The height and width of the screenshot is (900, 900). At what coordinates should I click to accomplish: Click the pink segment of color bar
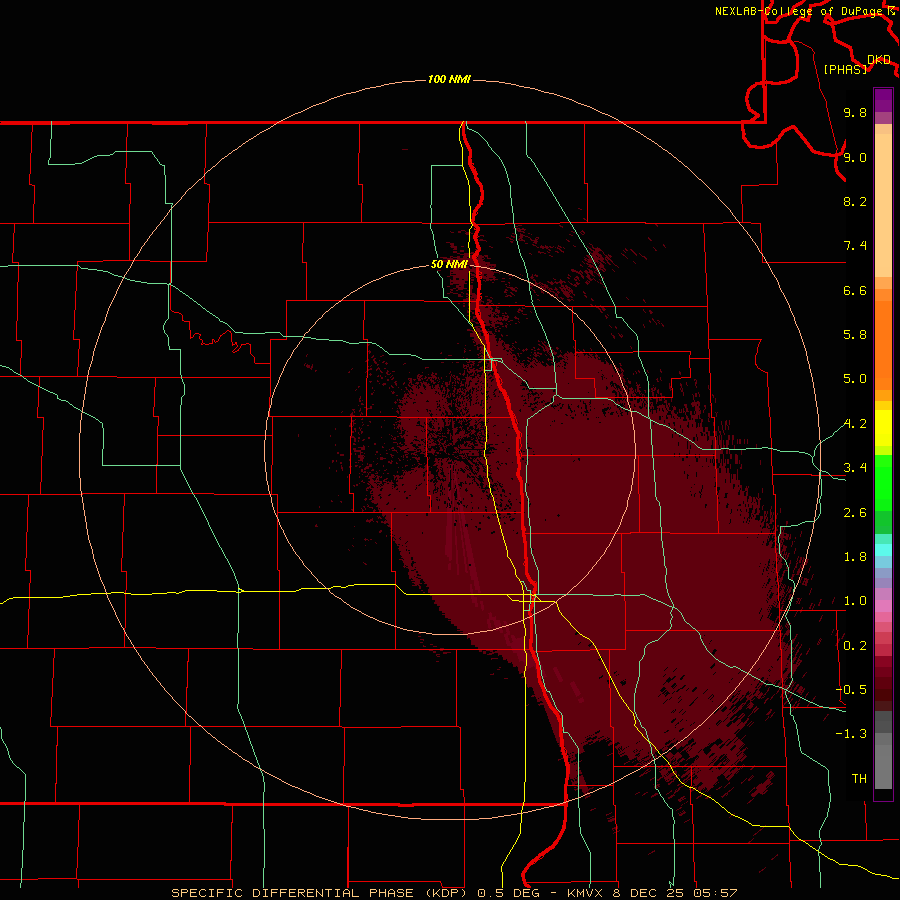883,606
